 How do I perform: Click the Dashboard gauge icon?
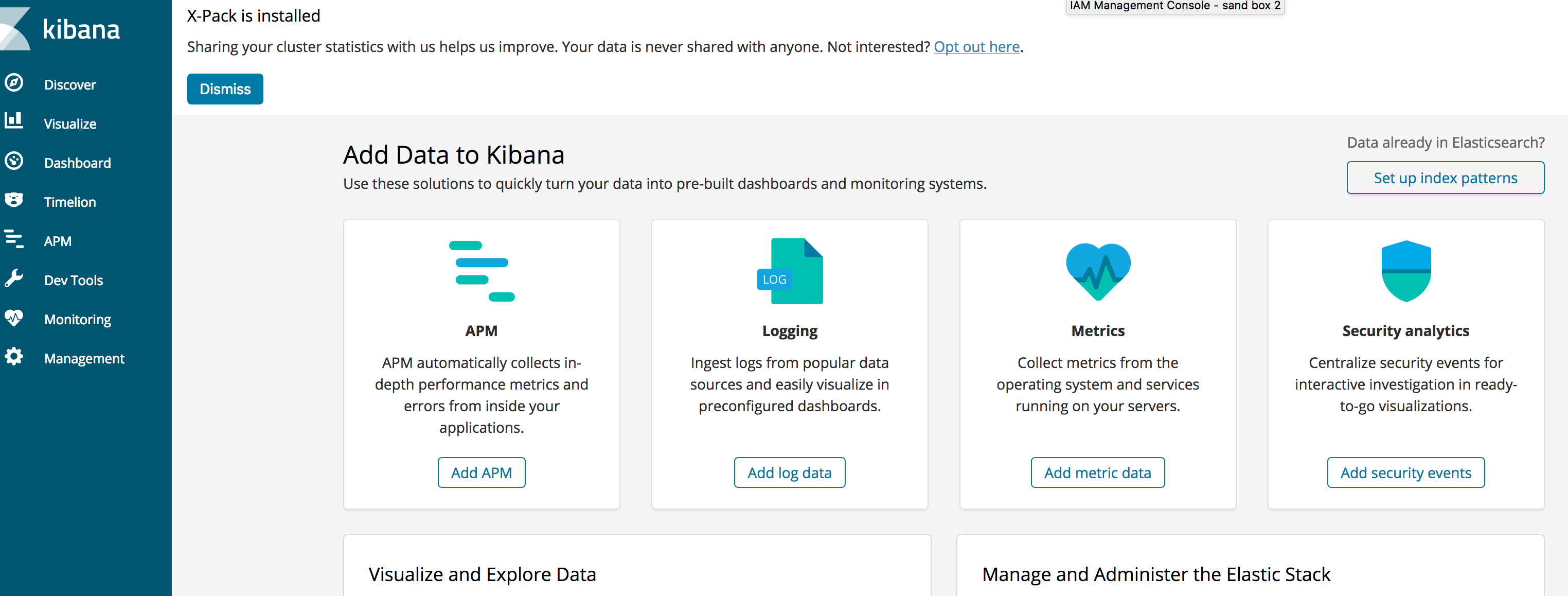pos(14,161)
